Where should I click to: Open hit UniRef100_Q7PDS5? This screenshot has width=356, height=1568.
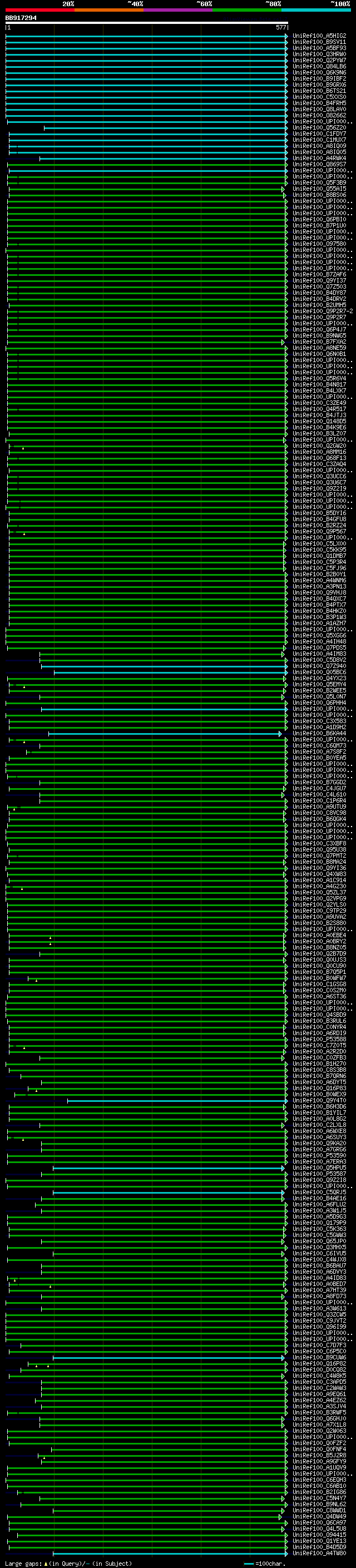(x=319, y=647)
